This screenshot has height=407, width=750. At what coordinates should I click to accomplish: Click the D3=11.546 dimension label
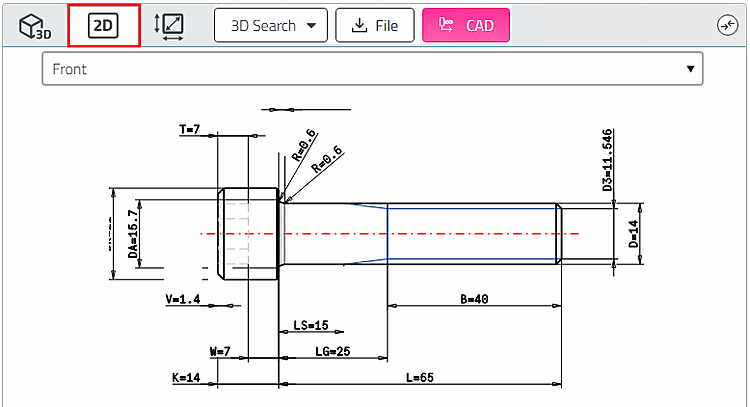coord(607,160)
